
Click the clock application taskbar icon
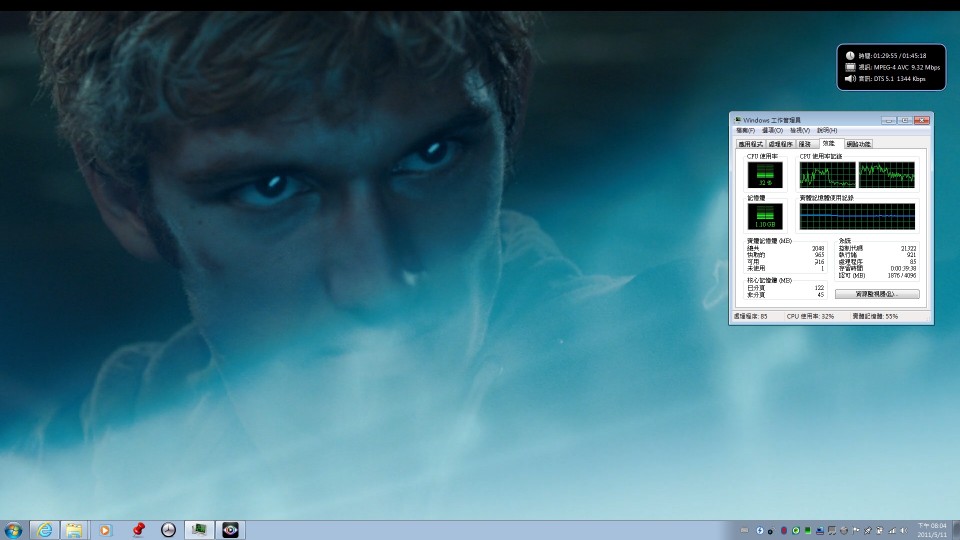pos(168,530)
